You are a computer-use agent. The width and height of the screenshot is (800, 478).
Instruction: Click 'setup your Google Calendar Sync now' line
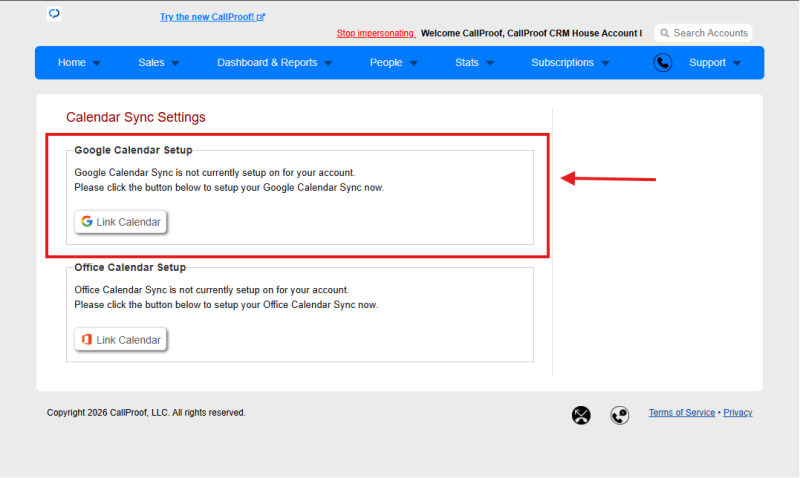tap(229, 187)
